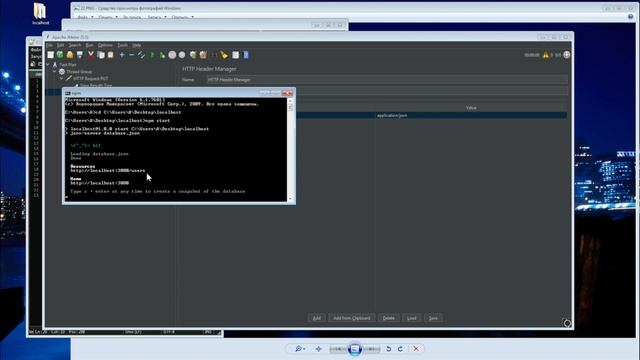The width and height of the screenshot is (640, 360).
Task: Rotate picture clockwise in photo viewer
Action: [x=400, y=349]
